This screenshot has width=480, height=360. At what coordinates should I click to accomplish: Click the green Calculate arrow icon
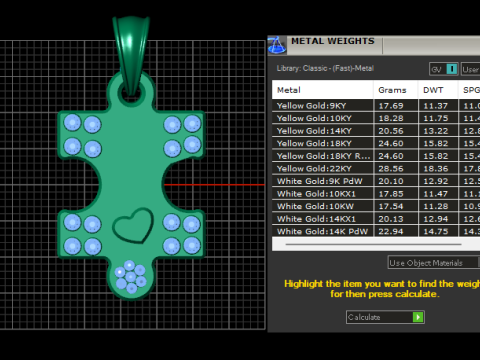coord(418,317)
